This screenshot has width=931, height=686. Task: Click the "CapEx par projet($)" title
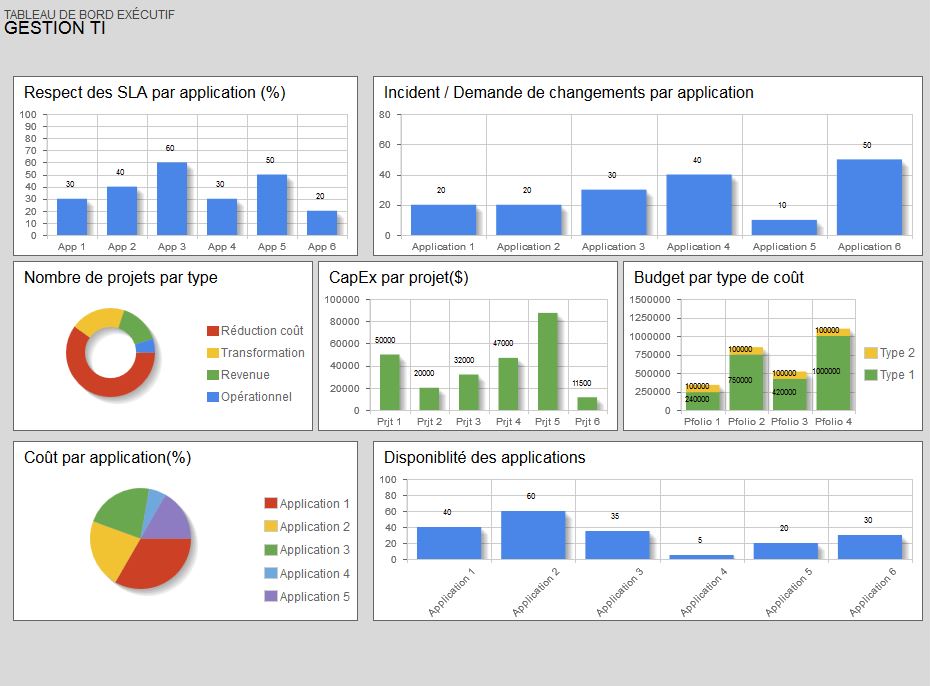click(398, 277)
